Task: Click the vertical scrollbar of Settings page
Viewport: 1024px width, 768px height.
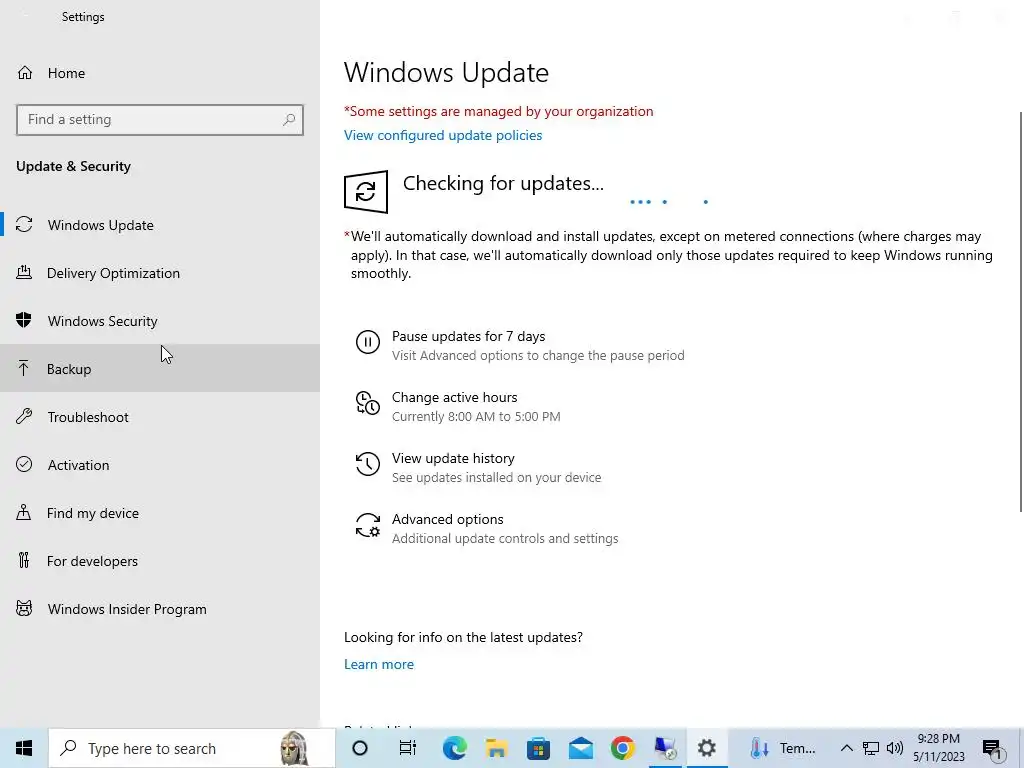Action: 1020,312
